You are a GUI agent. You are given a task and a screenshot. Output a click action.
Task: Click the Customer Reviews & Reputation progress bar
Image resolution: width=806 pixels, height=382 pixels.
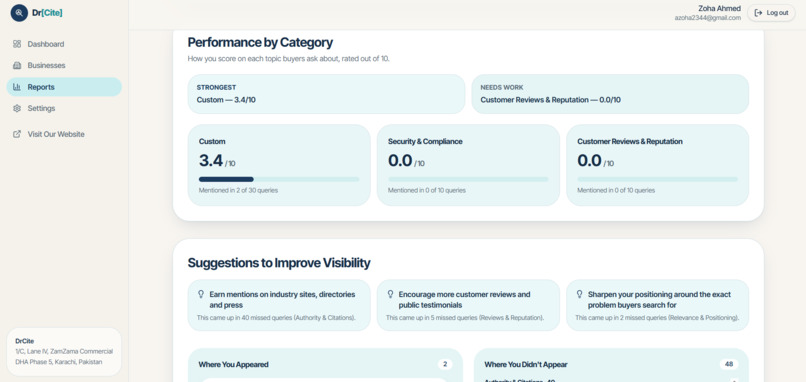pos(657,179)
